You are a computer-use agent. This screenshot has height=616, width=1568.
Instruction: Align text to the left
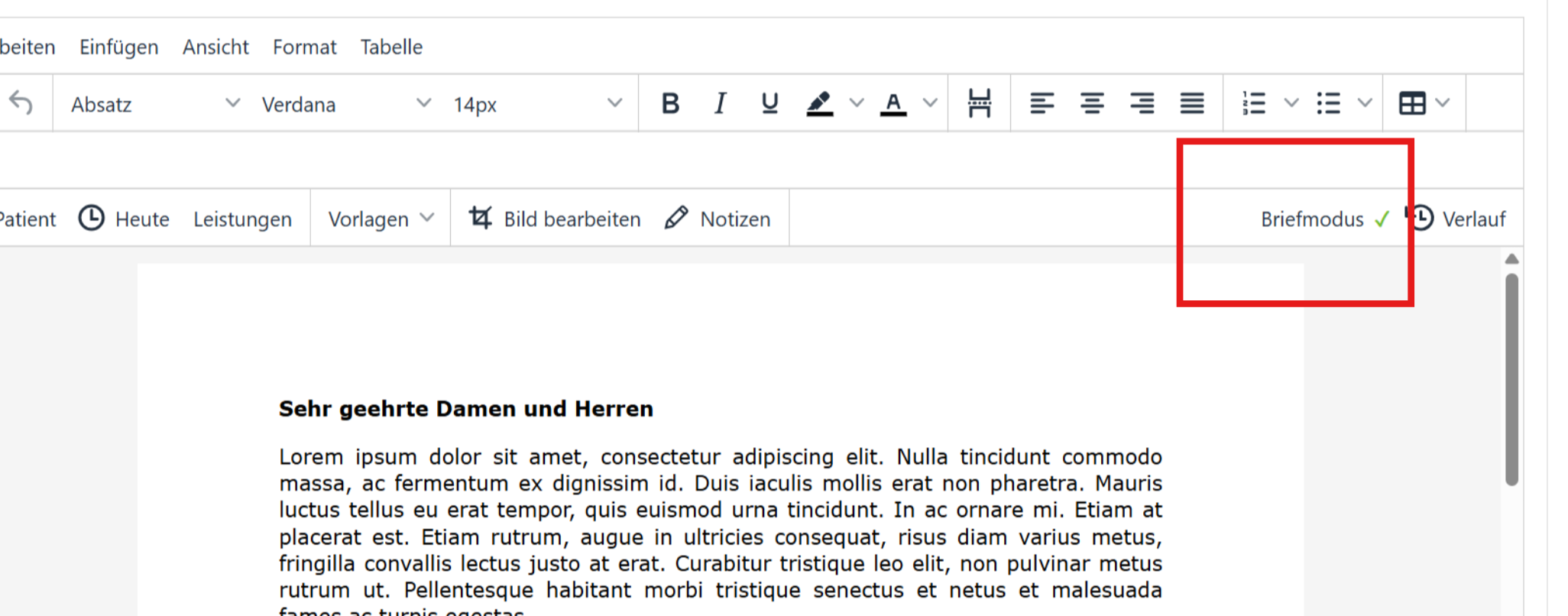1042,103
